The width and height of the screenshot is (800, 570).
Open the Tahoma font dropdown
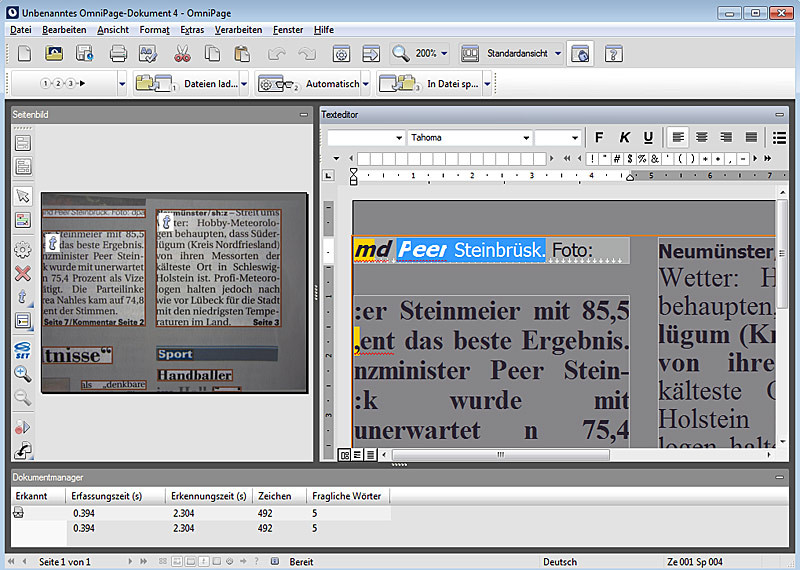coord(526,138)
